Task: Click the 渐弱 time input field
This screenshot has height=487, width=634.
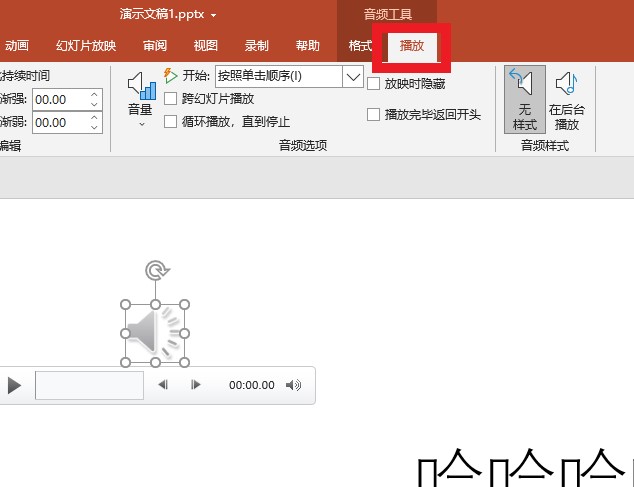Action: tap(60, 122)
